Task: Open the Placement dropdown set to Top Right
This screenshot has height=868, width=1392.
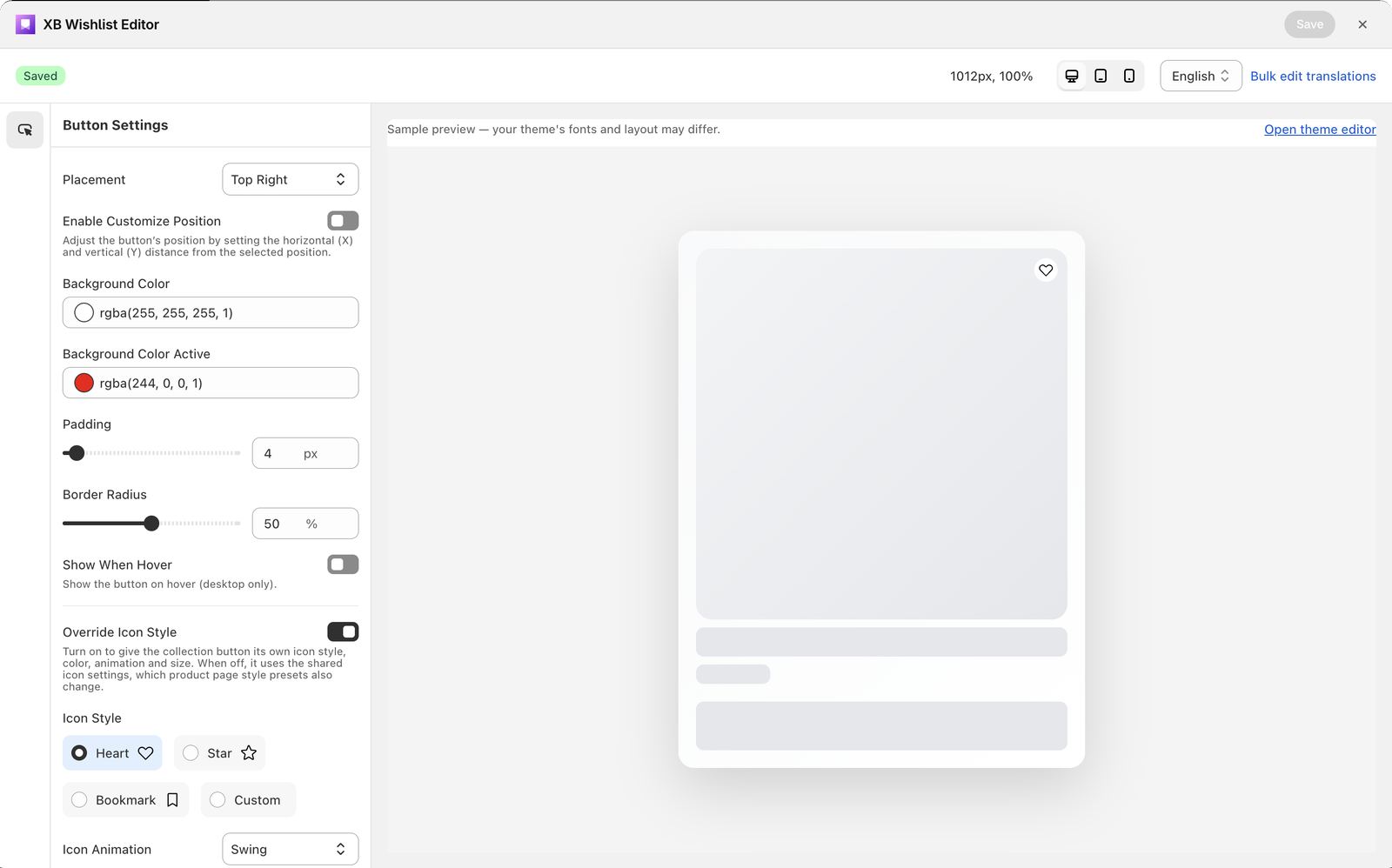Action: coord(290,179)
